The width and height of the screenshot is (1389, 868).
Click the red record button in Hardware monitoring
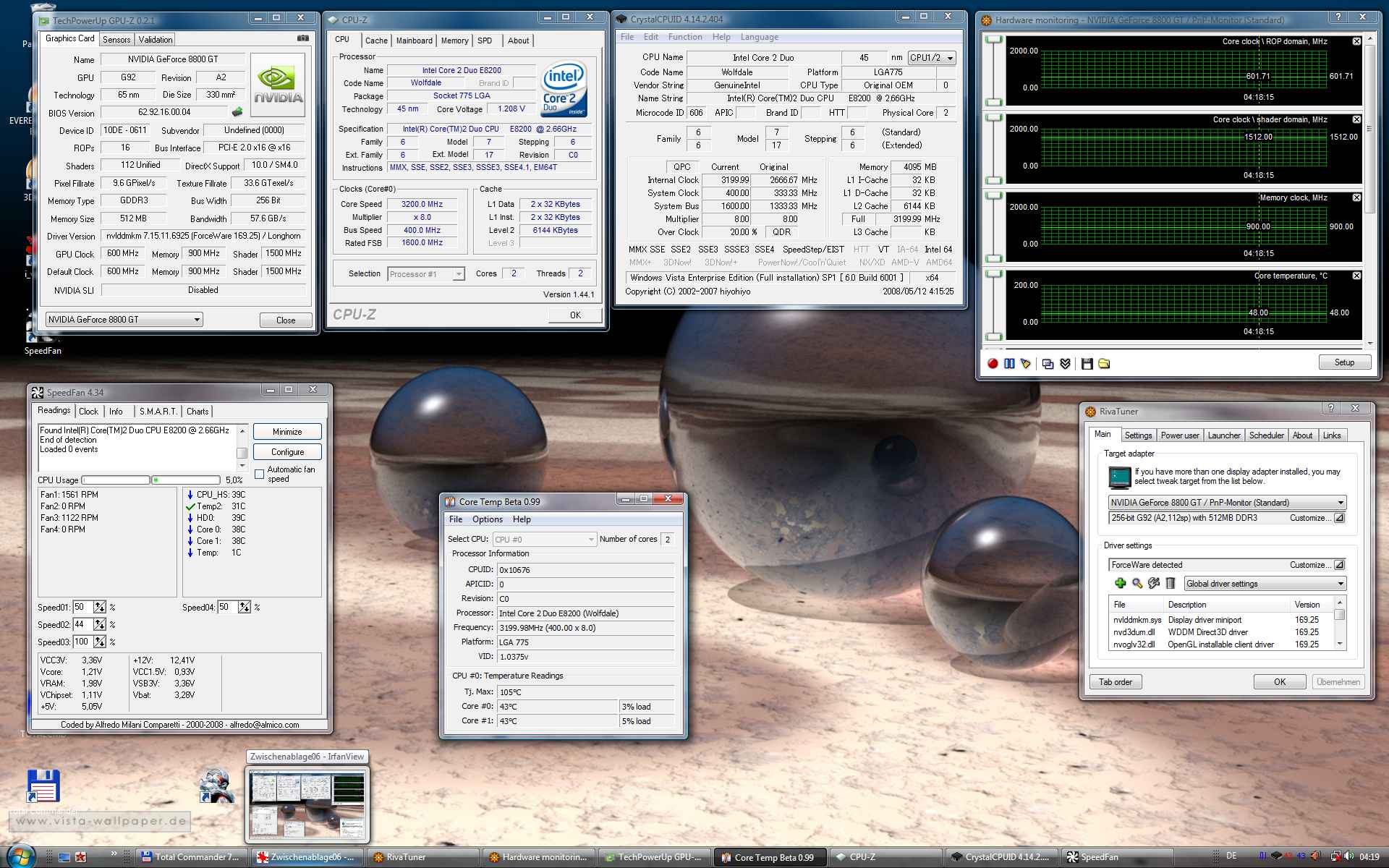pos(993,364)
